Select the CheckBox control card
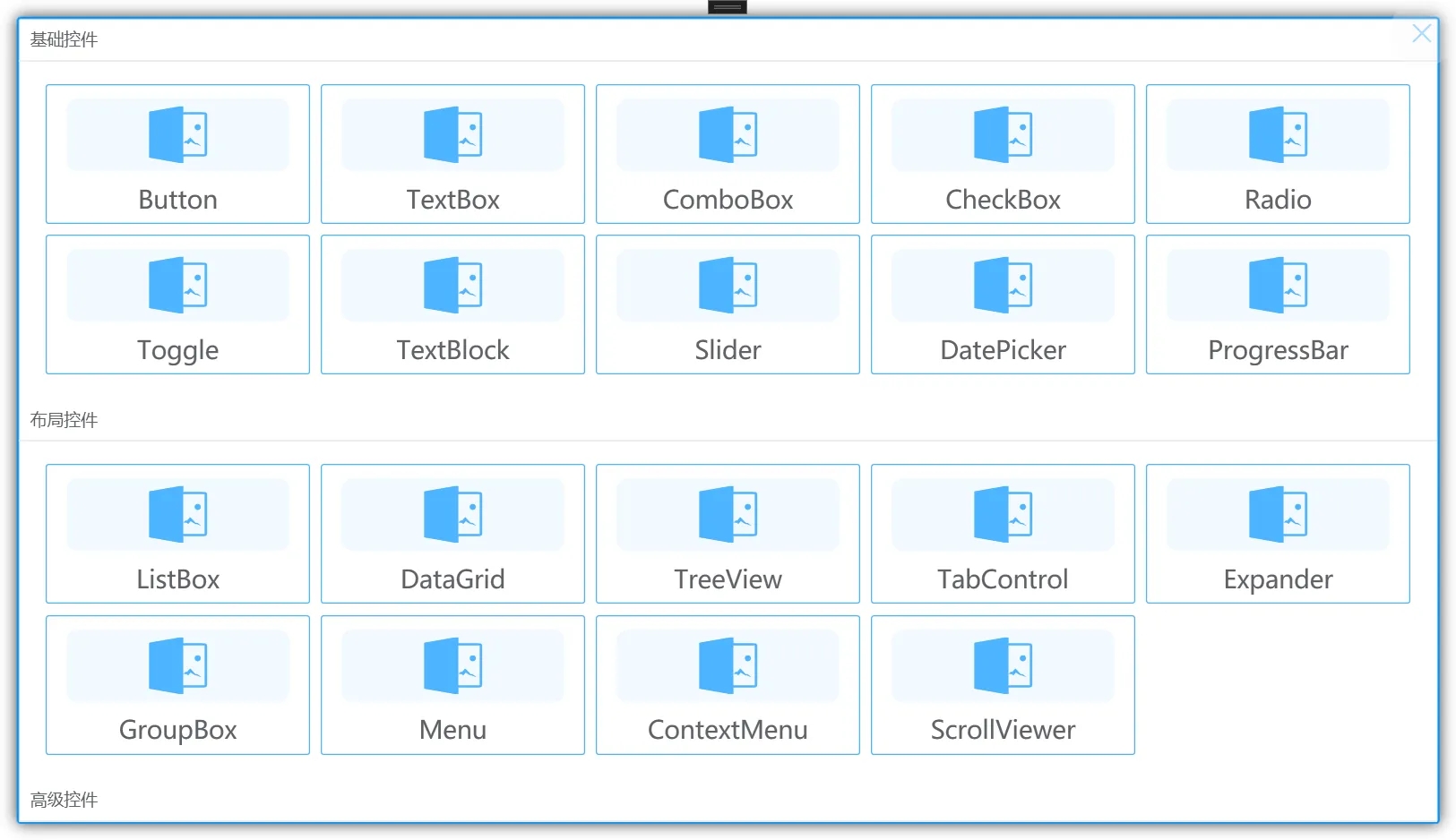 point(1002,154)
